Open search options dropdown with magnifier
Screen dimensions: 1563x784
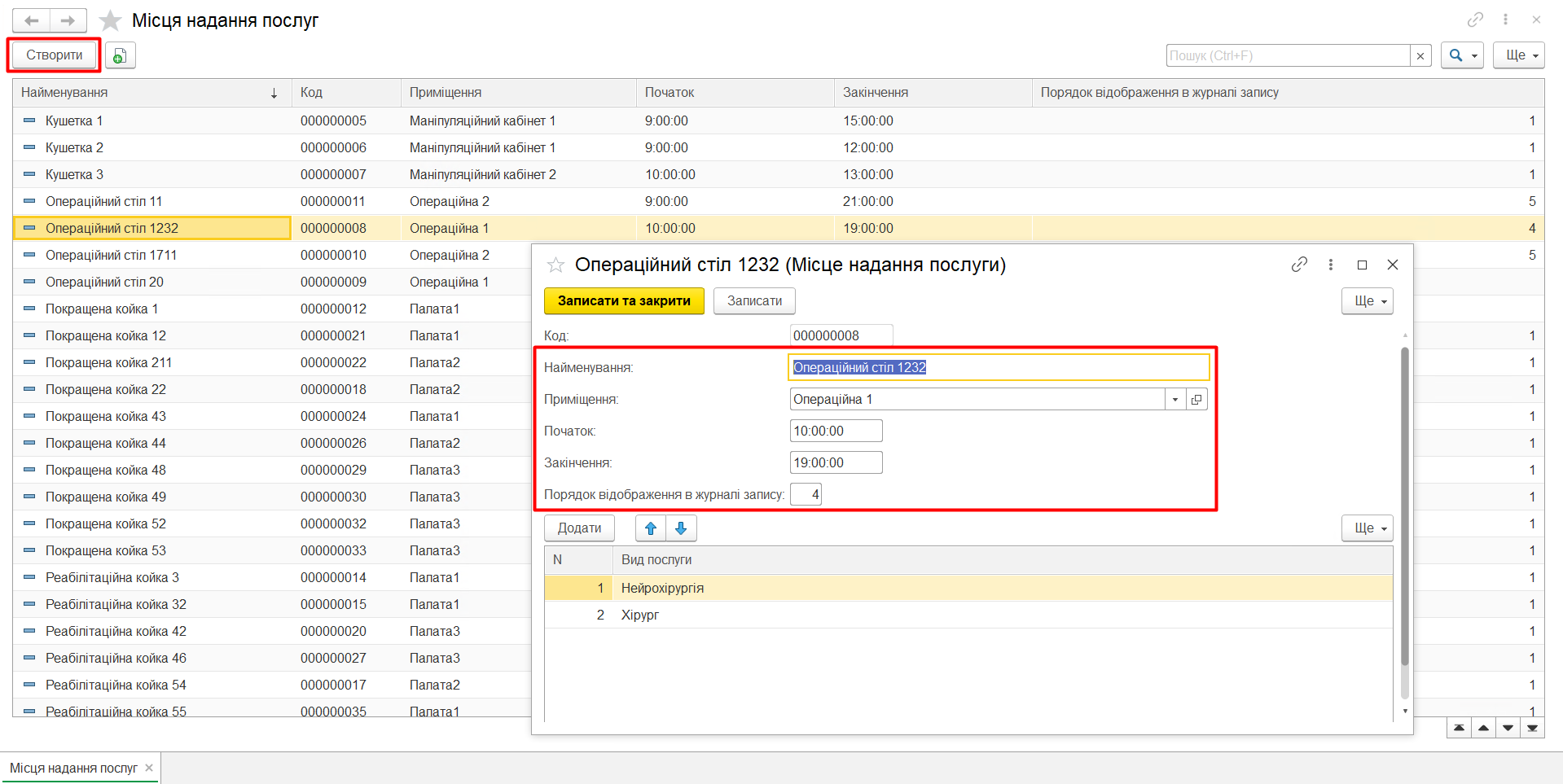click(1461, 55)
